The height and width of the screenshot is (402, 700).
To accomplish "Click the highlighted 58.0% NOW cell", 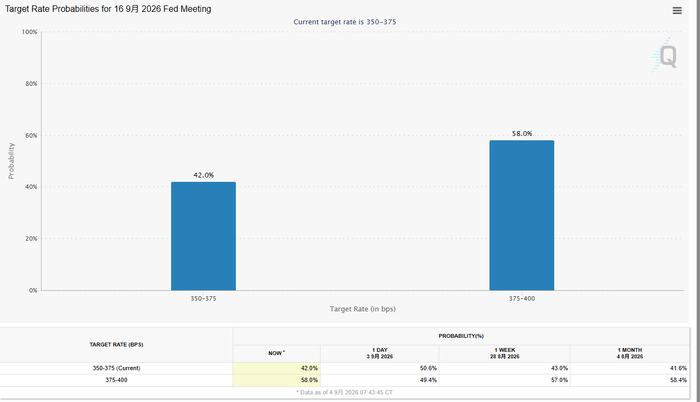I will coord(276,380).
